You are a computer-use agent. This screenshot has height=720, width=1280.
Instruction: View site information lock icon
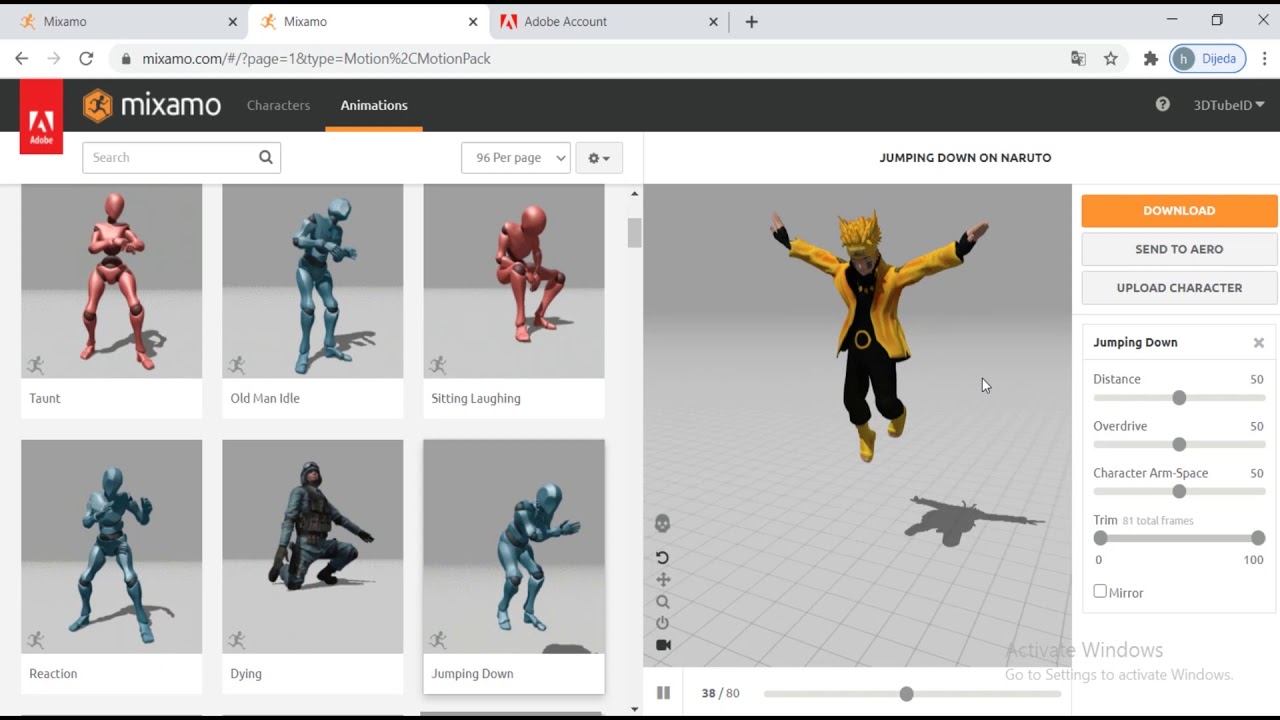[x=126, y=59]
